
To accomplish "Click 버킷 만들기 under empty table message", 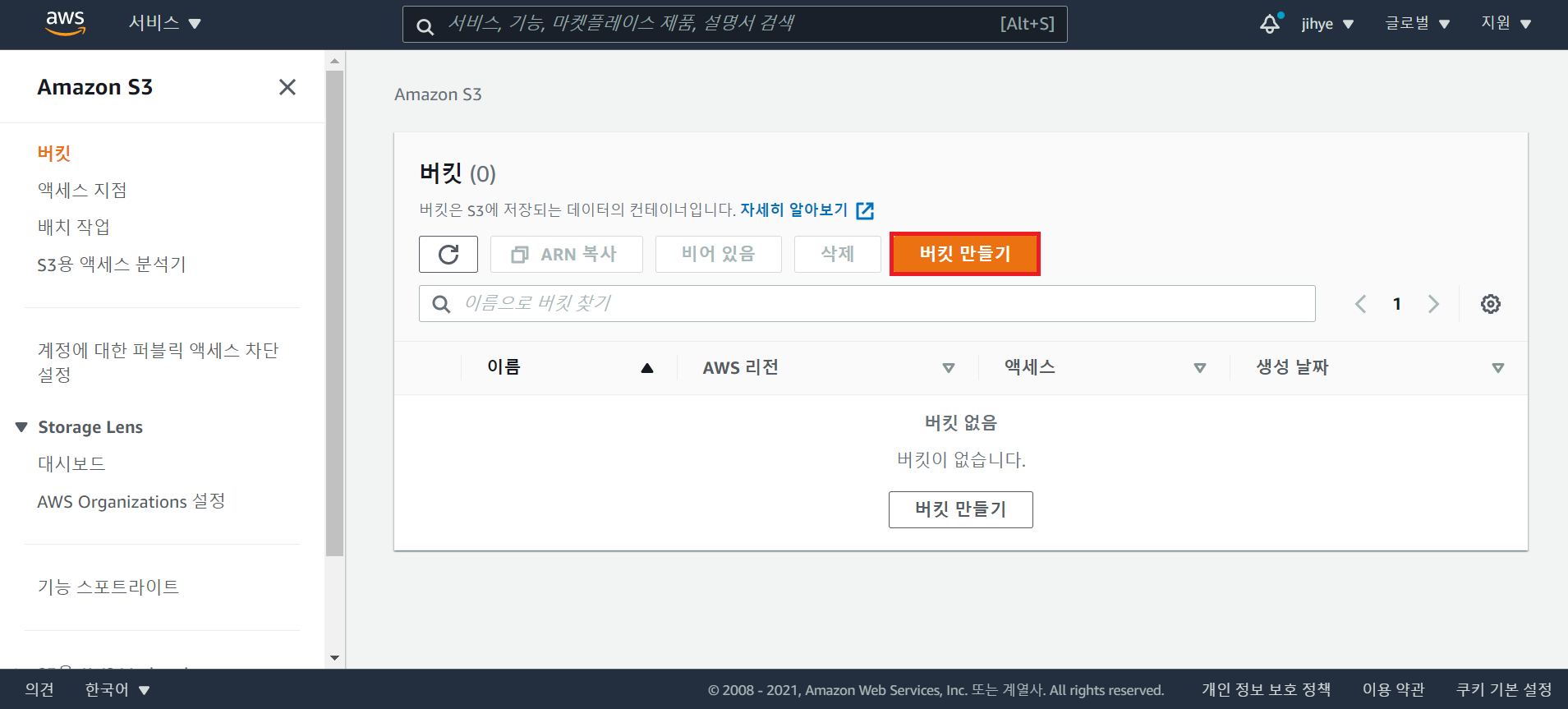I will coord(961,509).
